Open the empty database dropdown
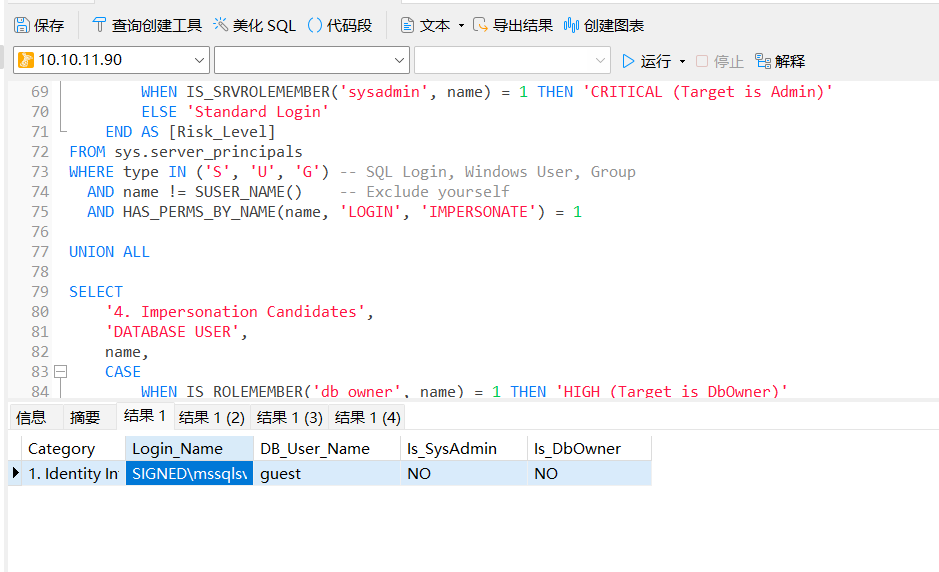Image resolution: width=939 pixels, height=572 pixels. (400, 61)
